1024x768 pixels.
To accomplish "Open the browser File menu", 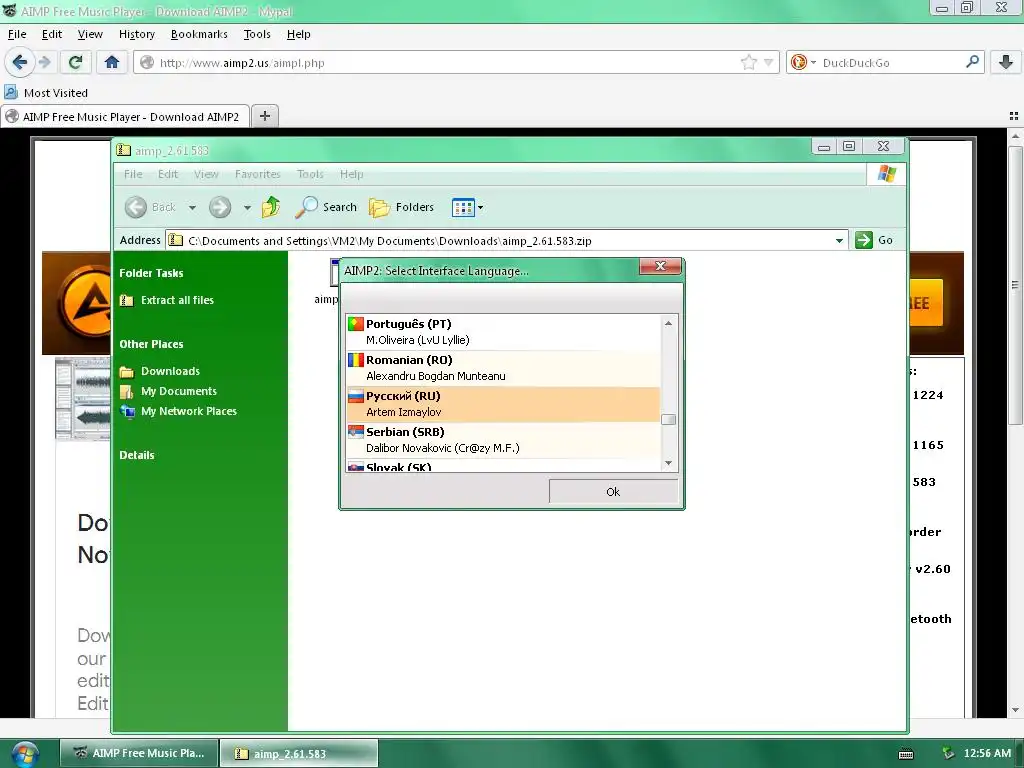I will (x=17, y=34).
